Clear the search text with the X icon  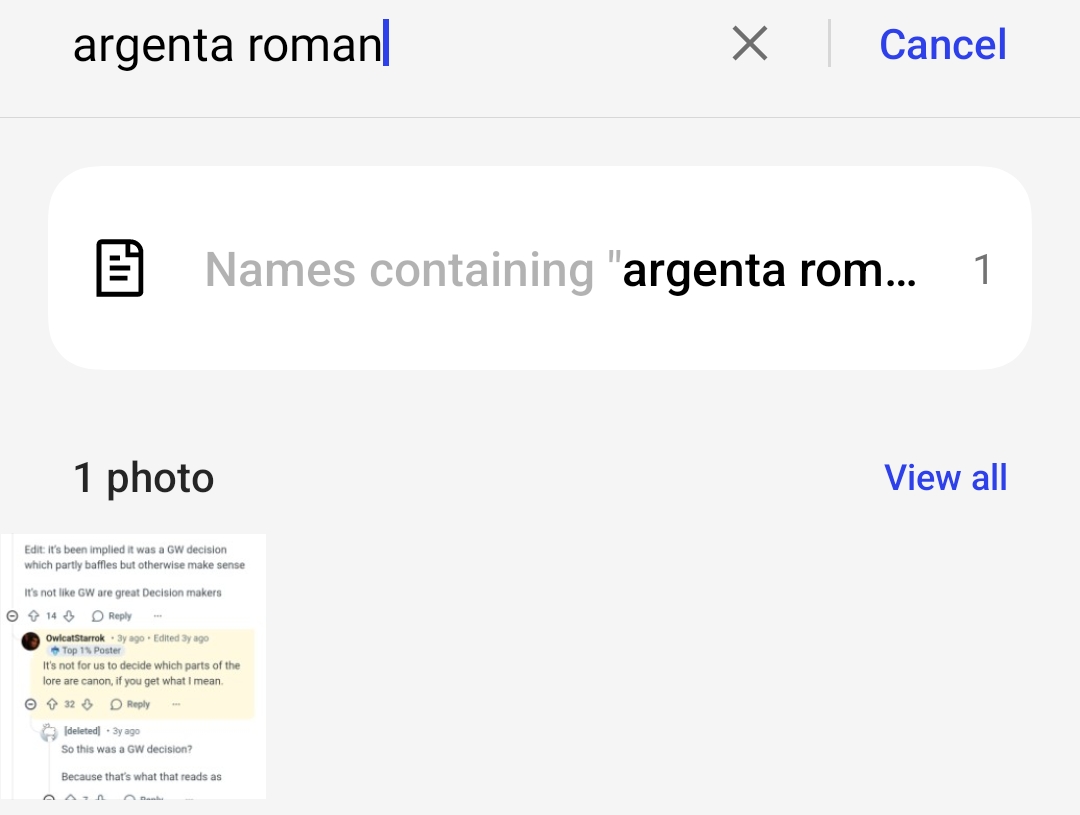[749, 43]
